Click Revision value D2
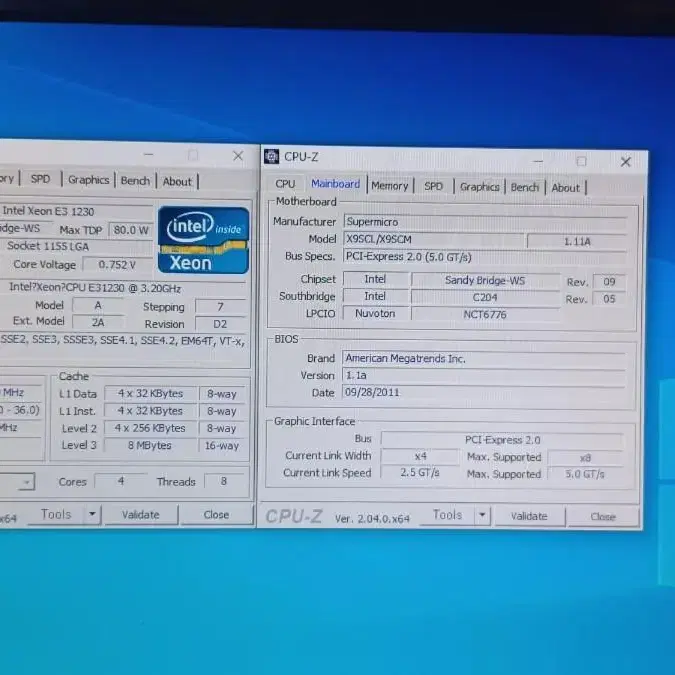The width and height of the screenshot is (675, 675). [x=220, y=324]
